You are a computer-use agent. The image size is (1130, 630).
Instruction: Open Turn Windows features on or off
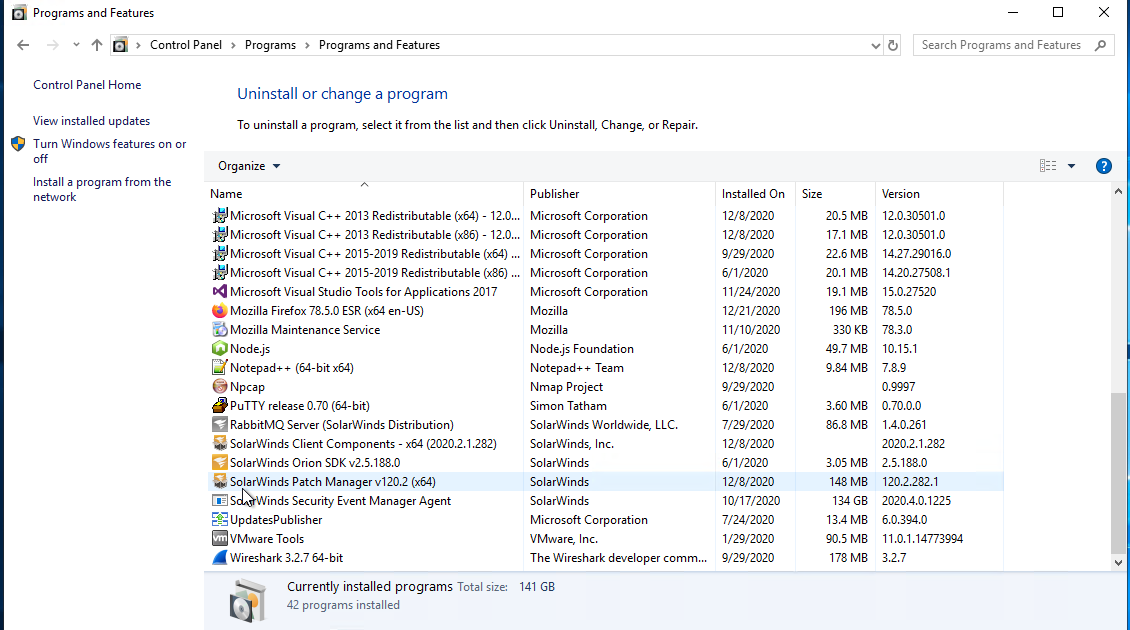pyautogui.click(x=110, y=151)
